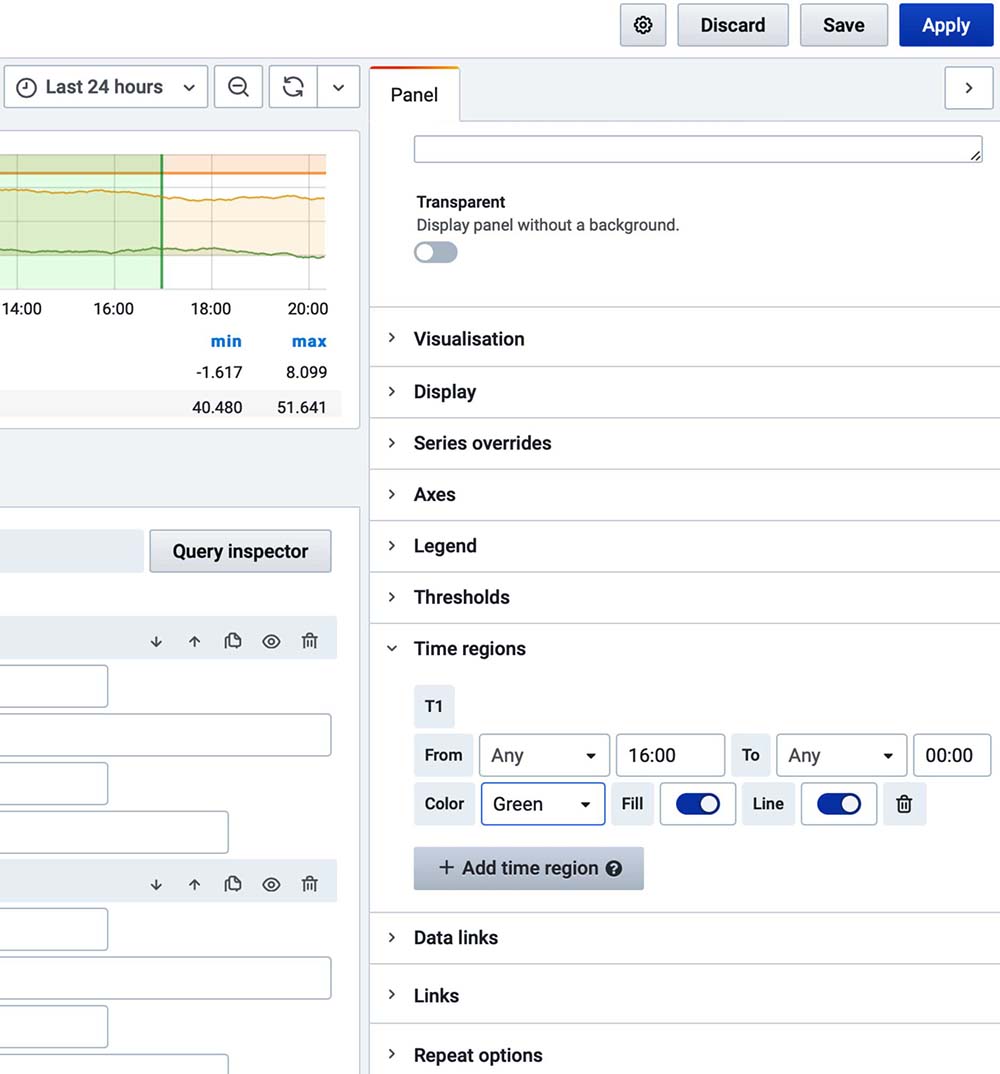The width and height of the screenshot is (1000, 1074).
Task: Open dashboard settings gear icon
Action: [643, 26]
